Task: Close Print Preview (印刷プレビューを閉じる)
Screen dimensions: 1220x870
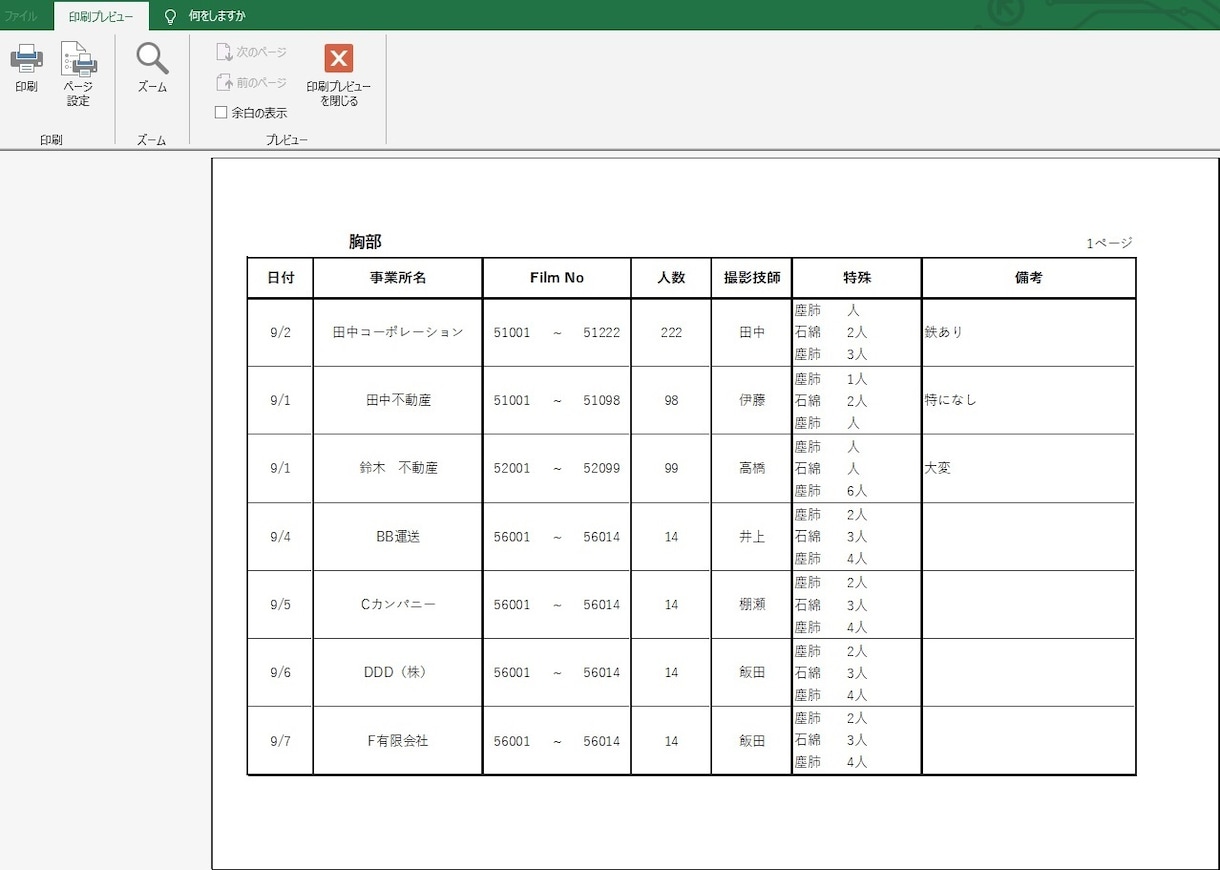Action: pyautogui.click(x=339, y=75)
